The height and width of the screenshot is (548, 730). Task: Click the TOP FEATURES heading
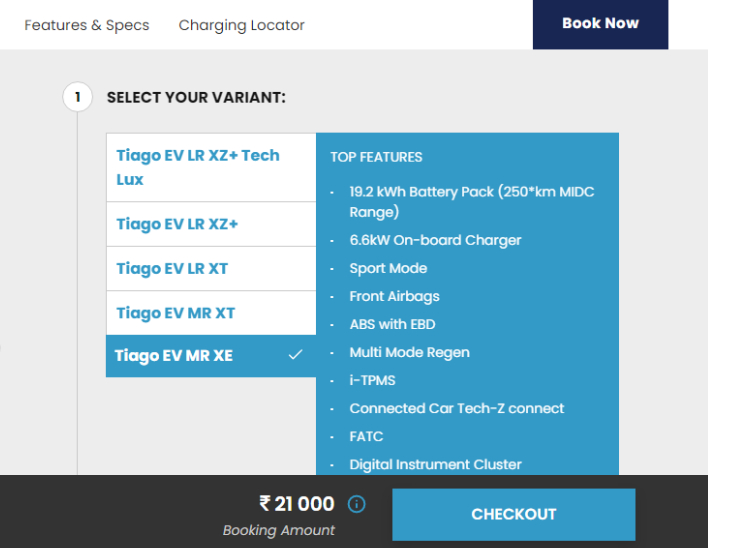(376, 157)
